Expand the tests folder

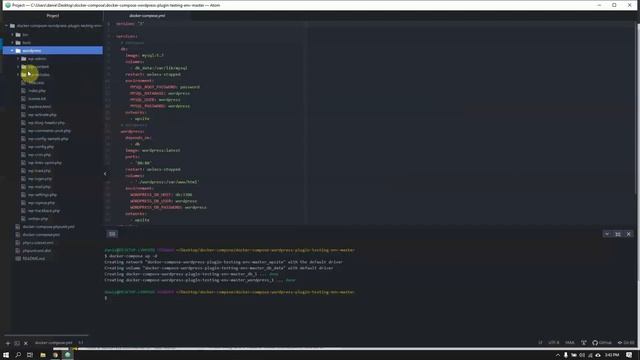(x=12, y=42)
